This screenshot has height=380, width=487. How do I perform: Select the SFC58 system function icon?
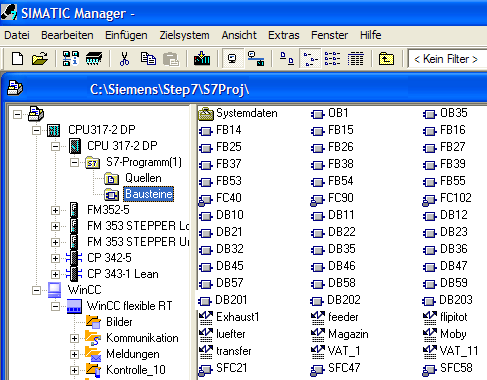coord(430,370)
